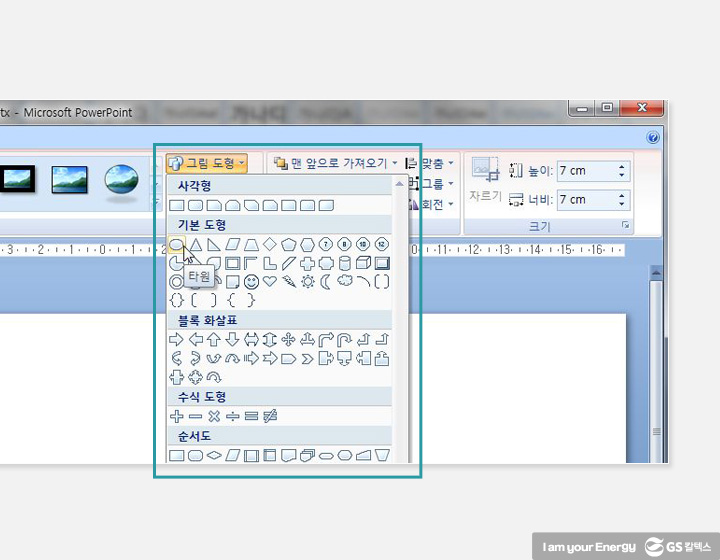Click the blue help question mark icon
This screenshot has height=560, width=720.
click(653, 138)
